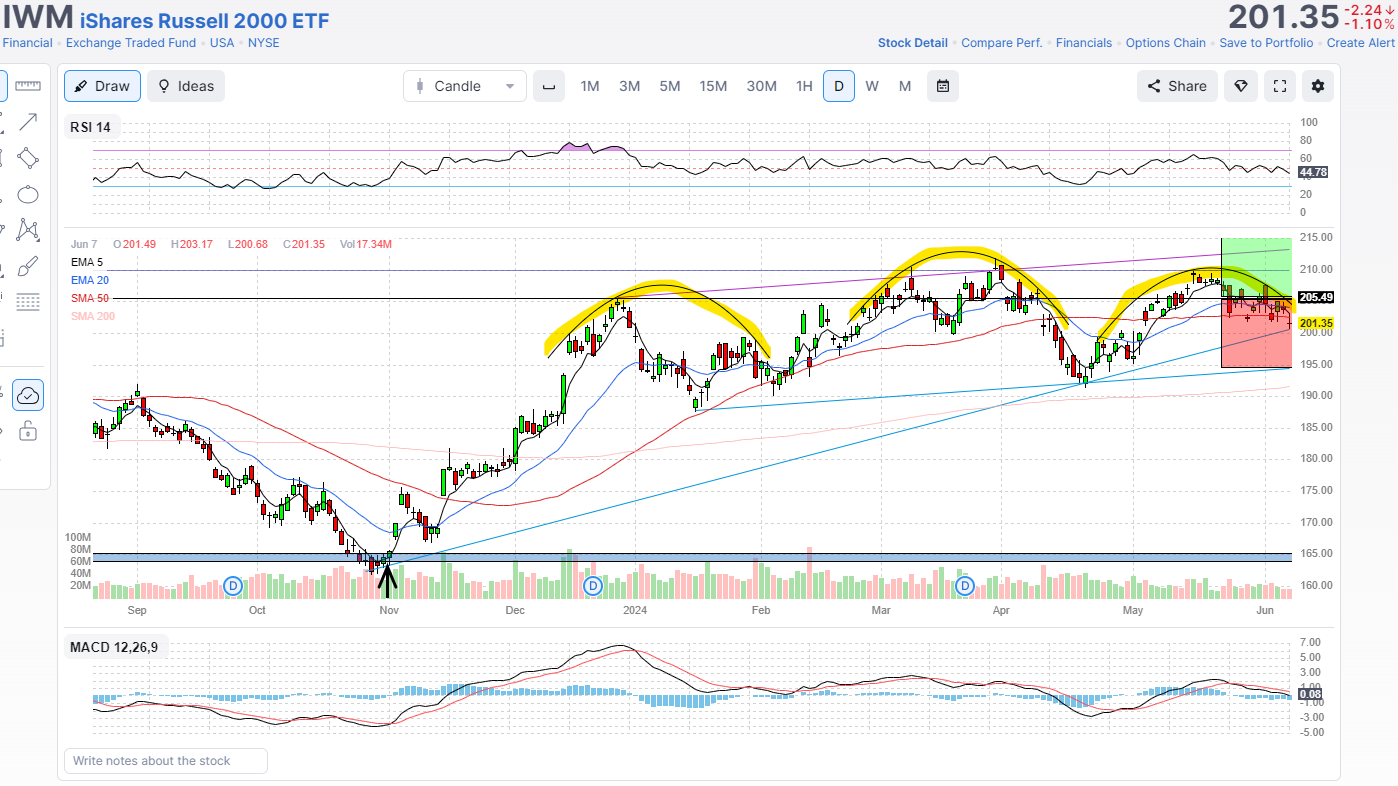This screenshot has height=786, width=1398.
Task: Open the Options Chain link
Action: coord(1165,43)
